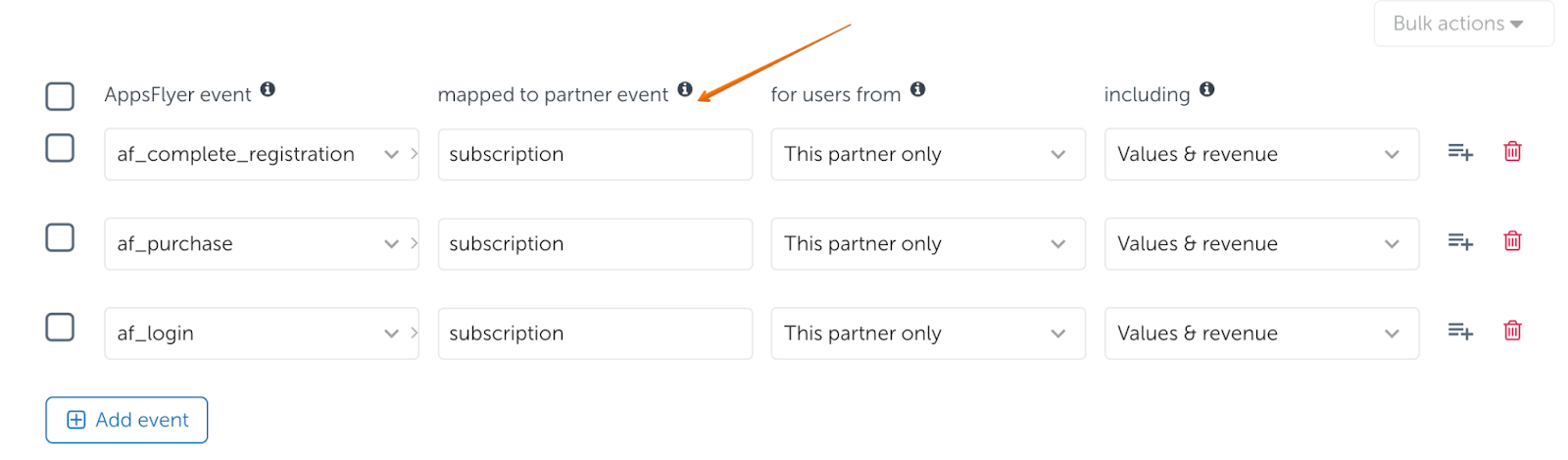Open Values & revenue dropdown for af_login
The image size is (1568, 460).
coord(1260,333)
